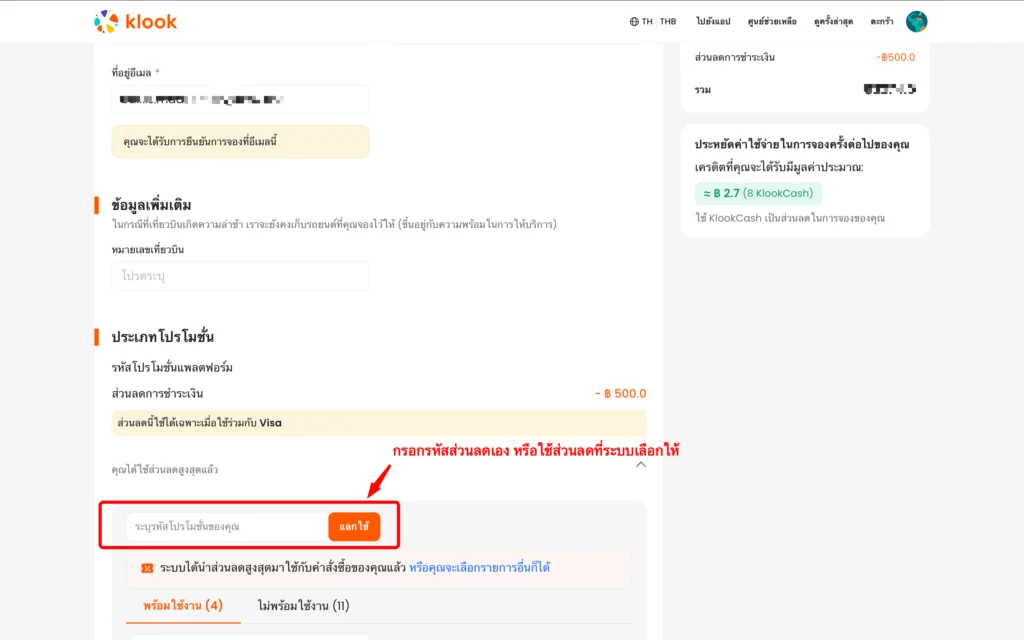Change the THB currency setting
Image resolution: width=1024 pixels, height=640 pixels.
point(668,22)
